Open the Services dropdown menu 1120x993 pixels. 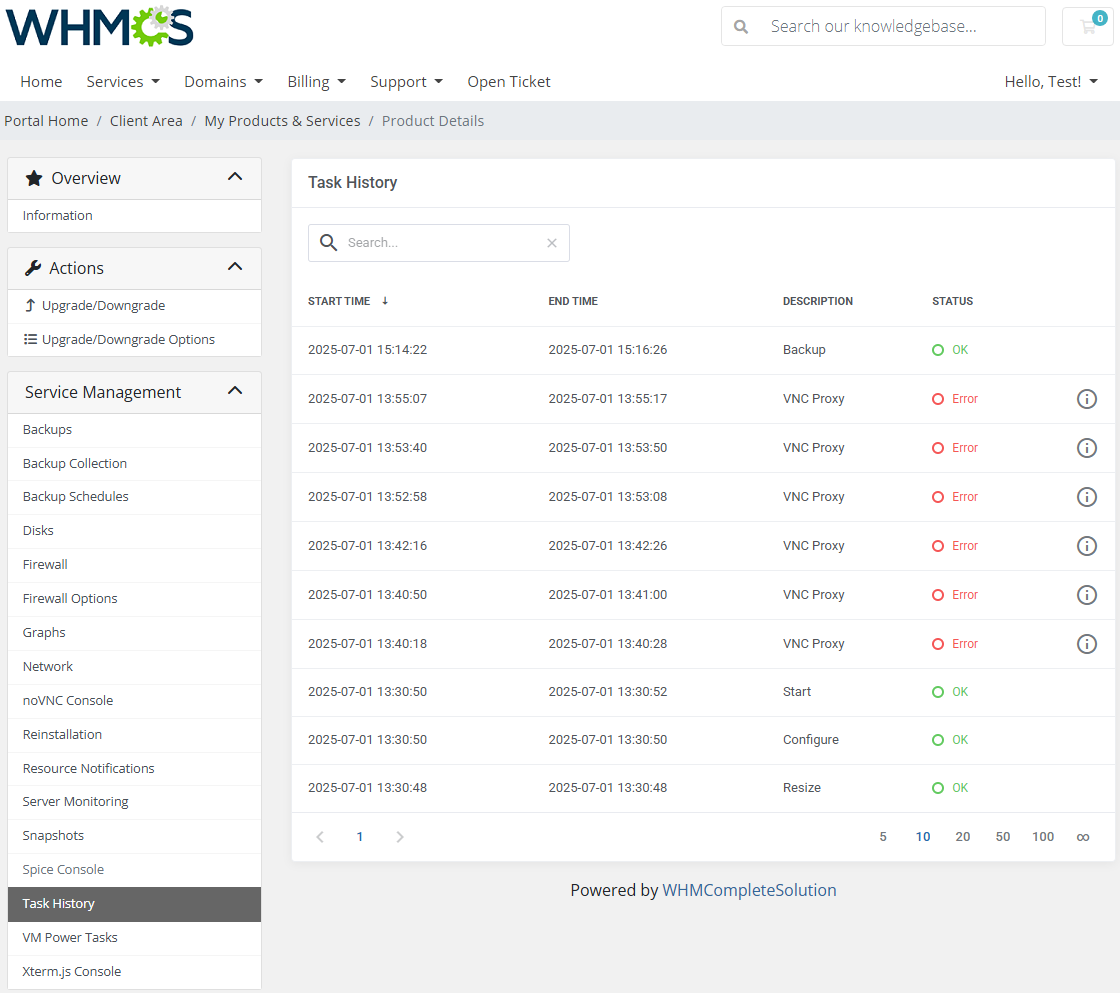click(x=123, y=81)
